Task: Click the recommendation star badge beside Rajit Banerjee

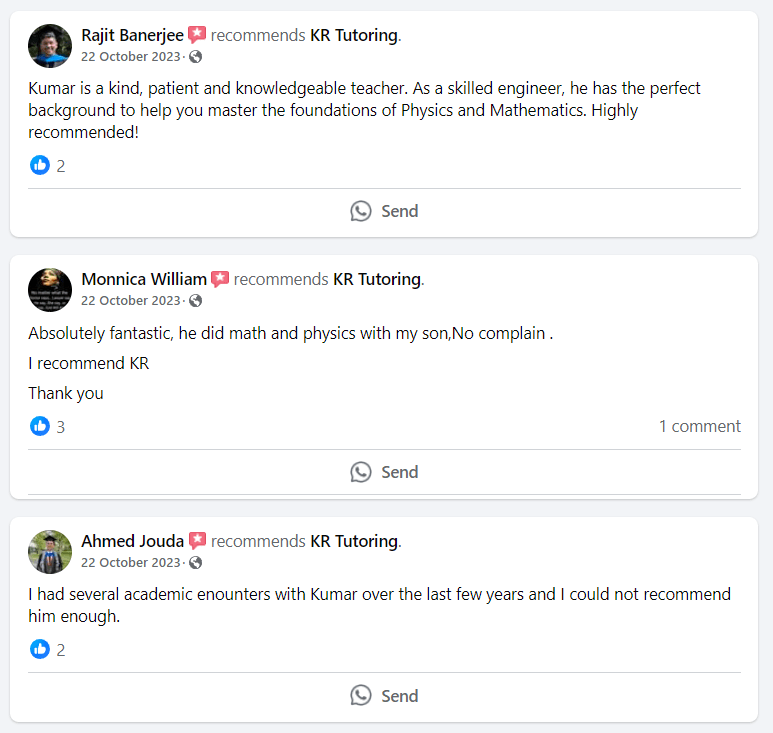Action: pos(197,35)
